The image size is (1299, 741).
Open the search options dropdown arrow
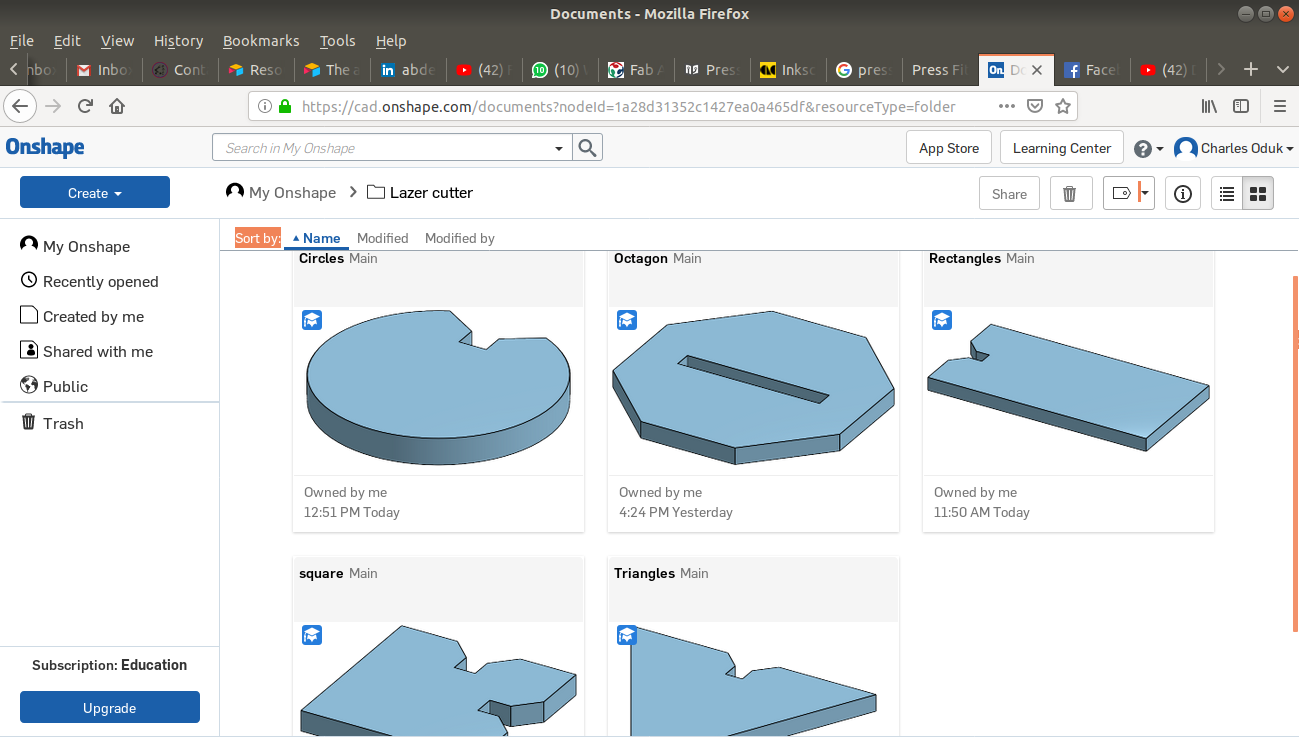click(x=559, y=148)
